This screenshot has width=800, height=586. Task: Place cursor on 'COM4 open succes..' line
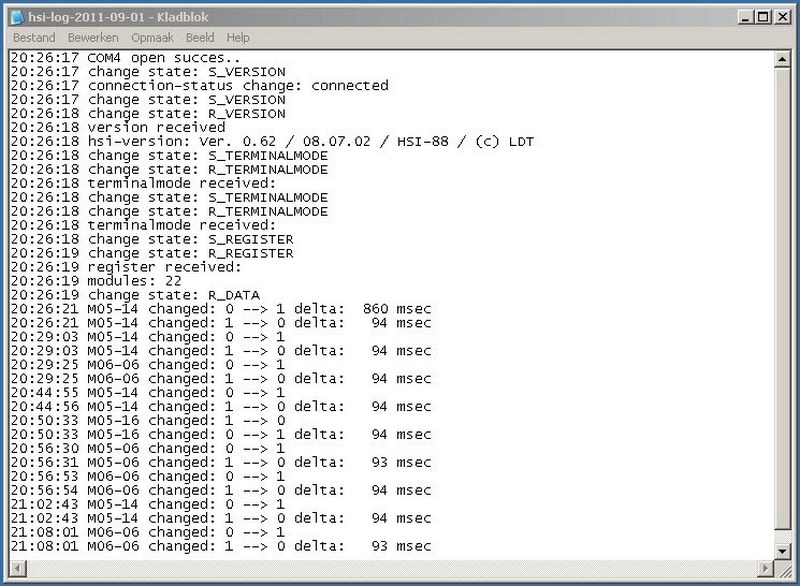tap(150, 58)
